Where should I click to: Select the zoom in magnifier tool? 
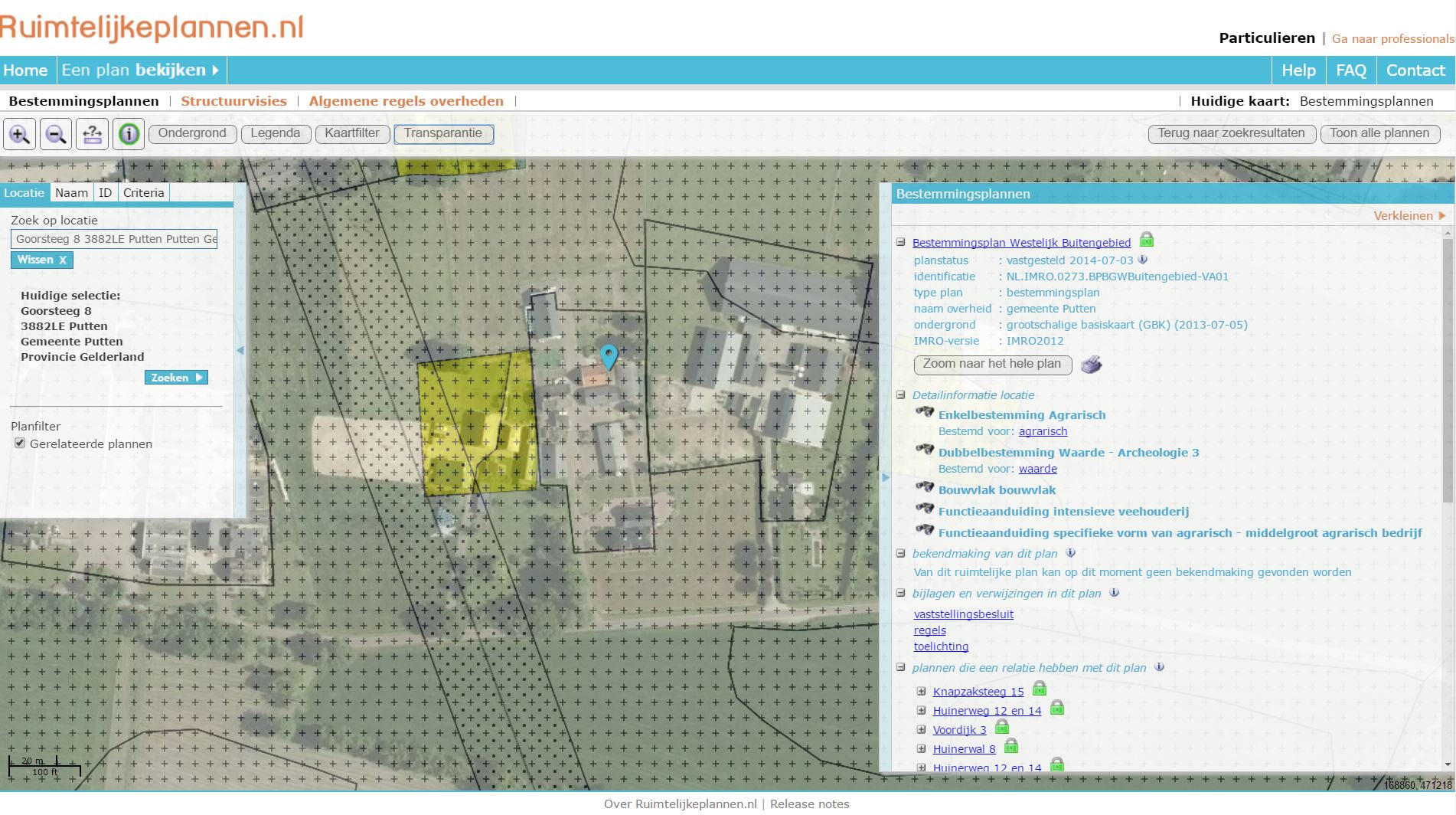coord(19,133)
